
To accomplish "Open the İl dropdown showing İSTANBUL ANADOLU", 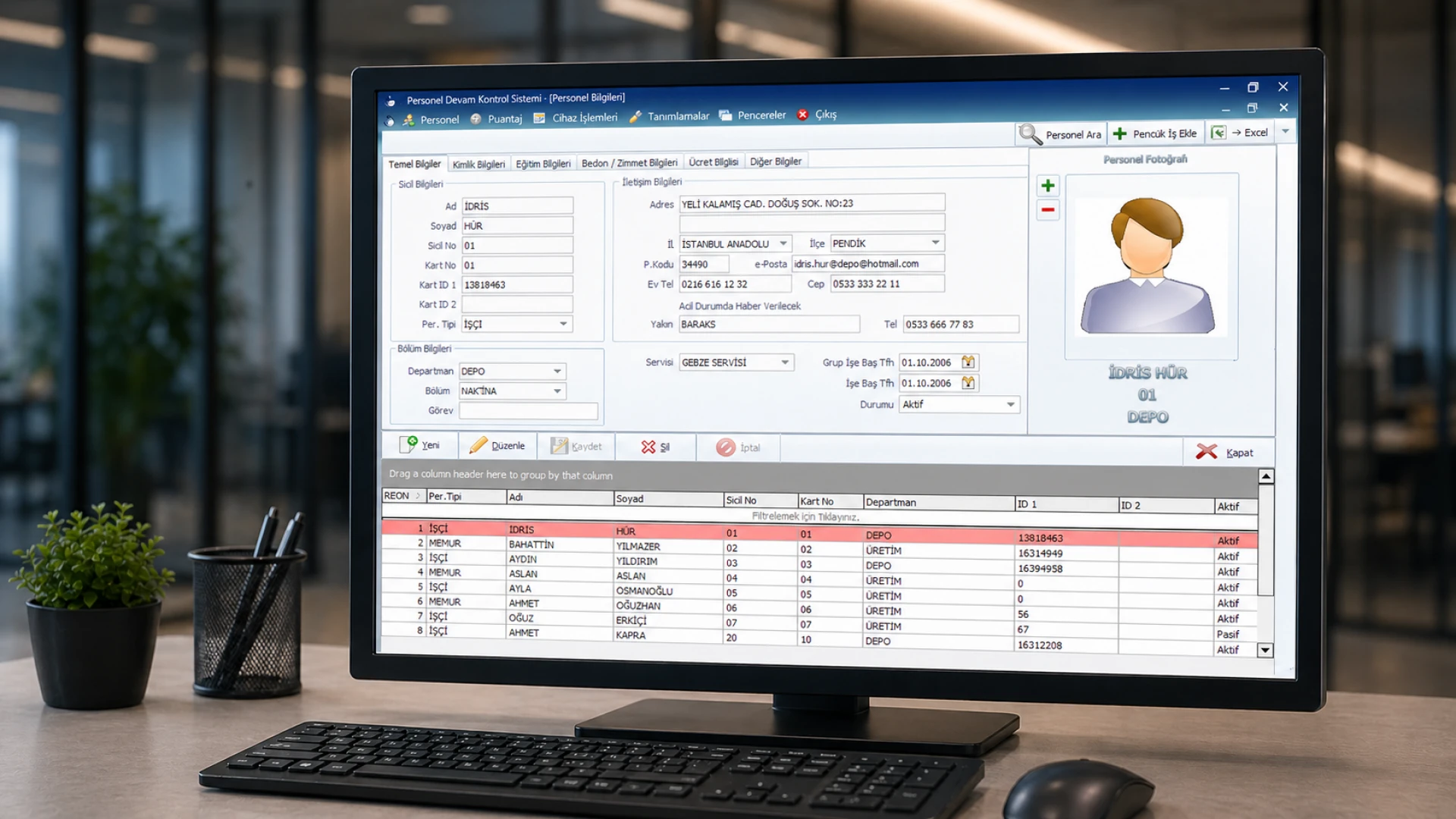I will pyautogui.click(x=783, y=243).
